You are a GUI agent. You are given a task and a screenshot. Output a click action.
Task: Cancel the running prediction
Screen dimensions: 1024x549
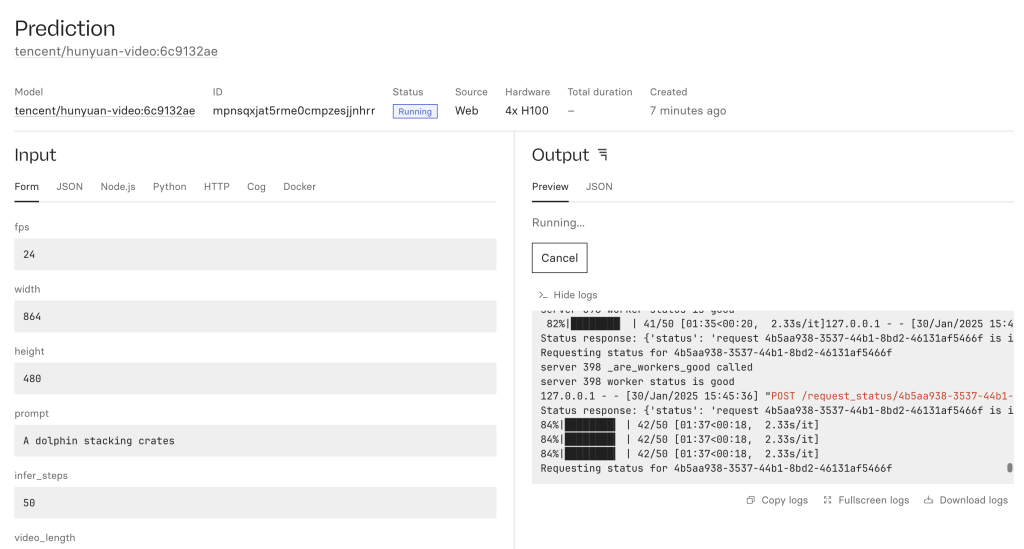click(560, 258)
